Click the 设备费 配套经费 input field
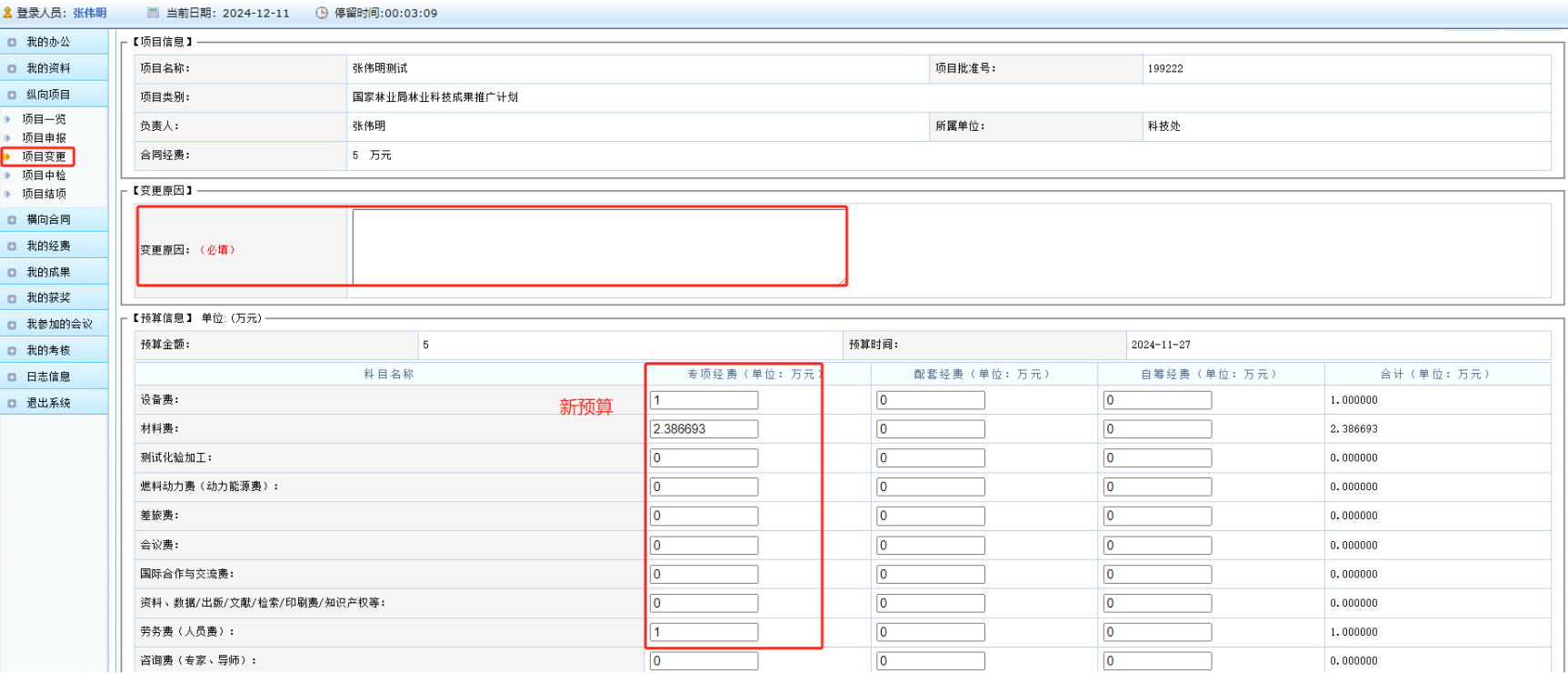This screenshot has width=1568, height=673. (x=931, y=400)
